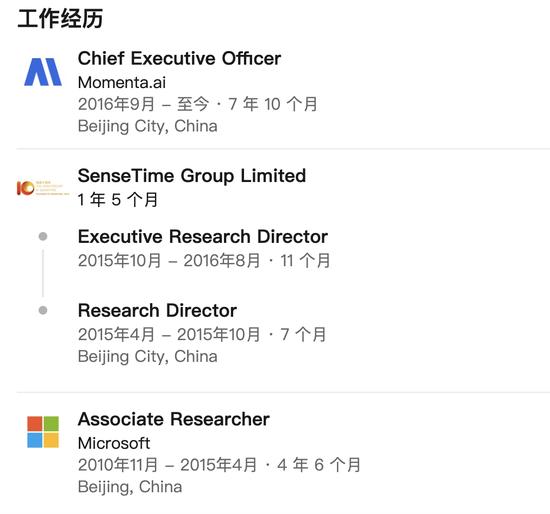
Task: Open the Chief Executive Officer position
Action: [x=179, y=58]
